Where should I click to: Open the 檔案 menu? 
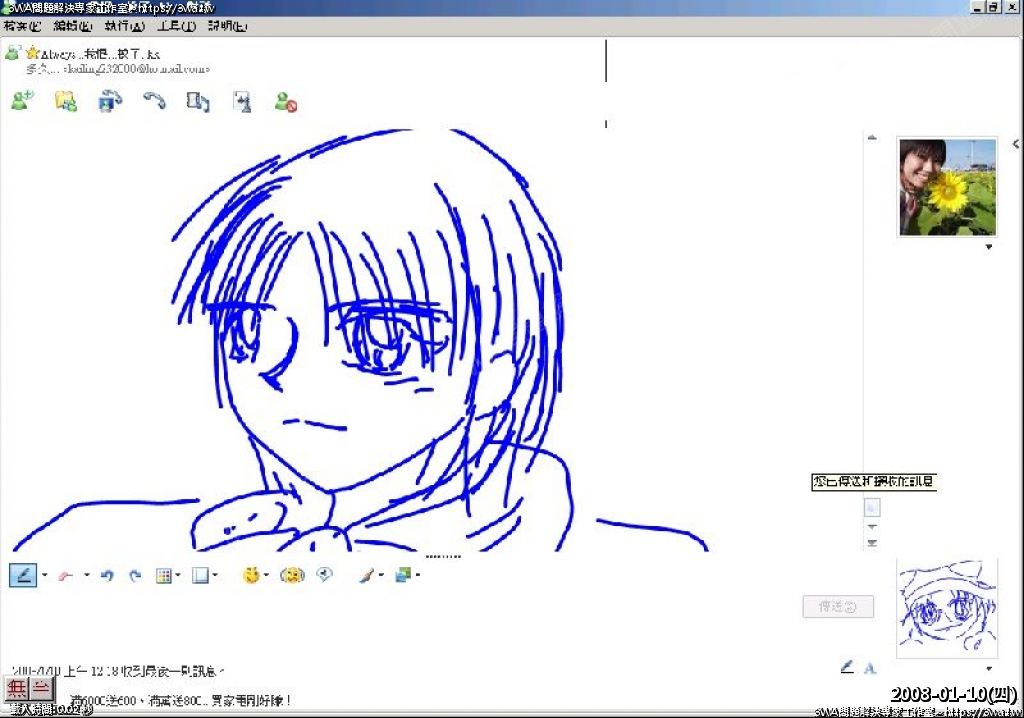click(x=22, y=26)
